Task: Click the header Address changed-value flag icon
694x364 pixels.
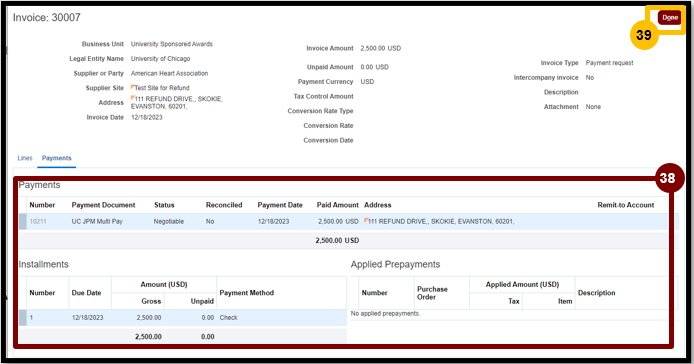Action: (x=133, y=97)
